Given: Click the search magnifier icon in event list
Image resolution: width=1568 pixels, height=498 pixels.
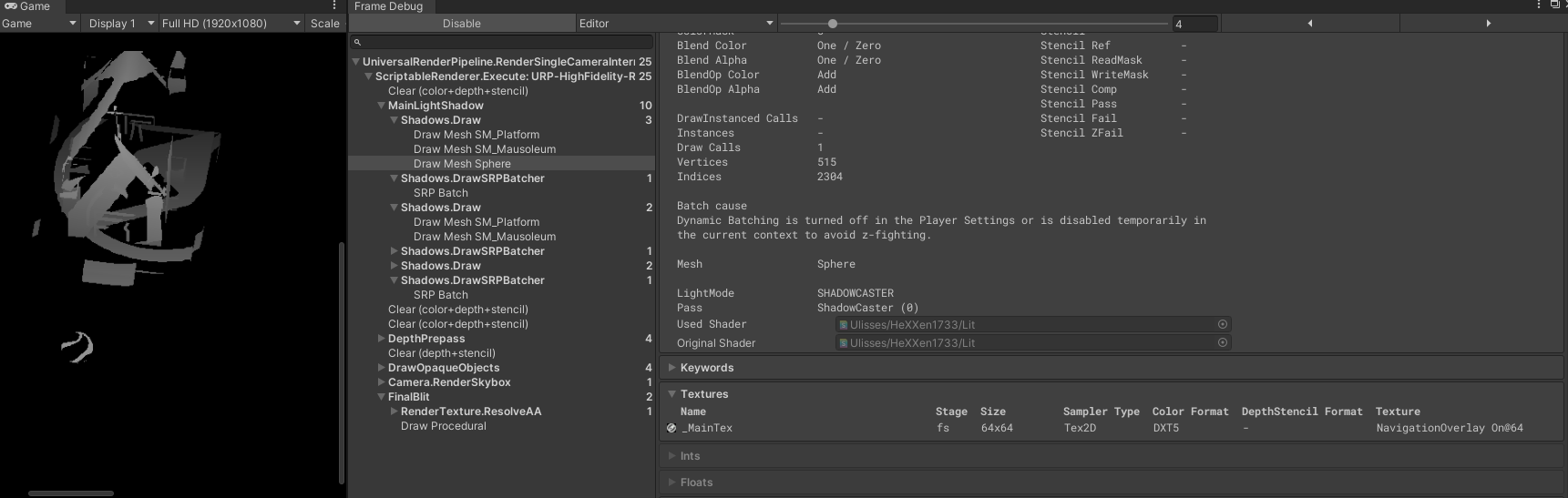Looking at the screenshot, I should [x=358, y=42].
